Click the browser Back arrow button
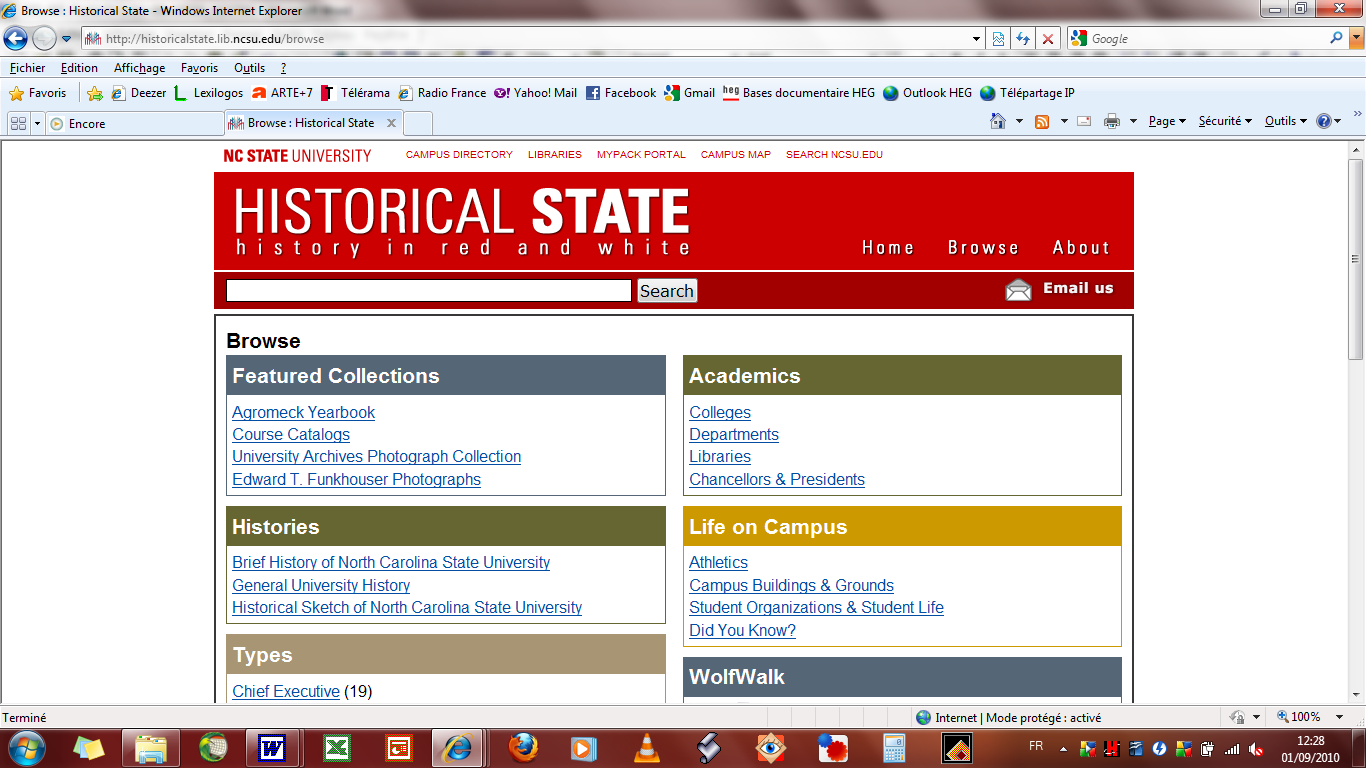The width and height of the screenshot is (1366, 768). [x=16, y=39]
